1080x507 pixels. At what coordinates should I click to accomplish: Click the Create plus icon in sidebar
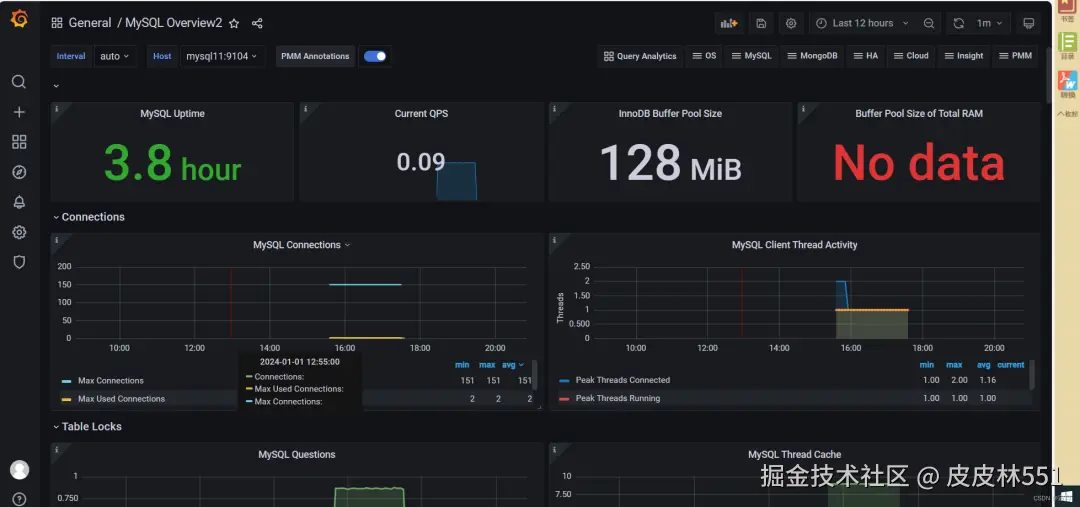[19, 112]
